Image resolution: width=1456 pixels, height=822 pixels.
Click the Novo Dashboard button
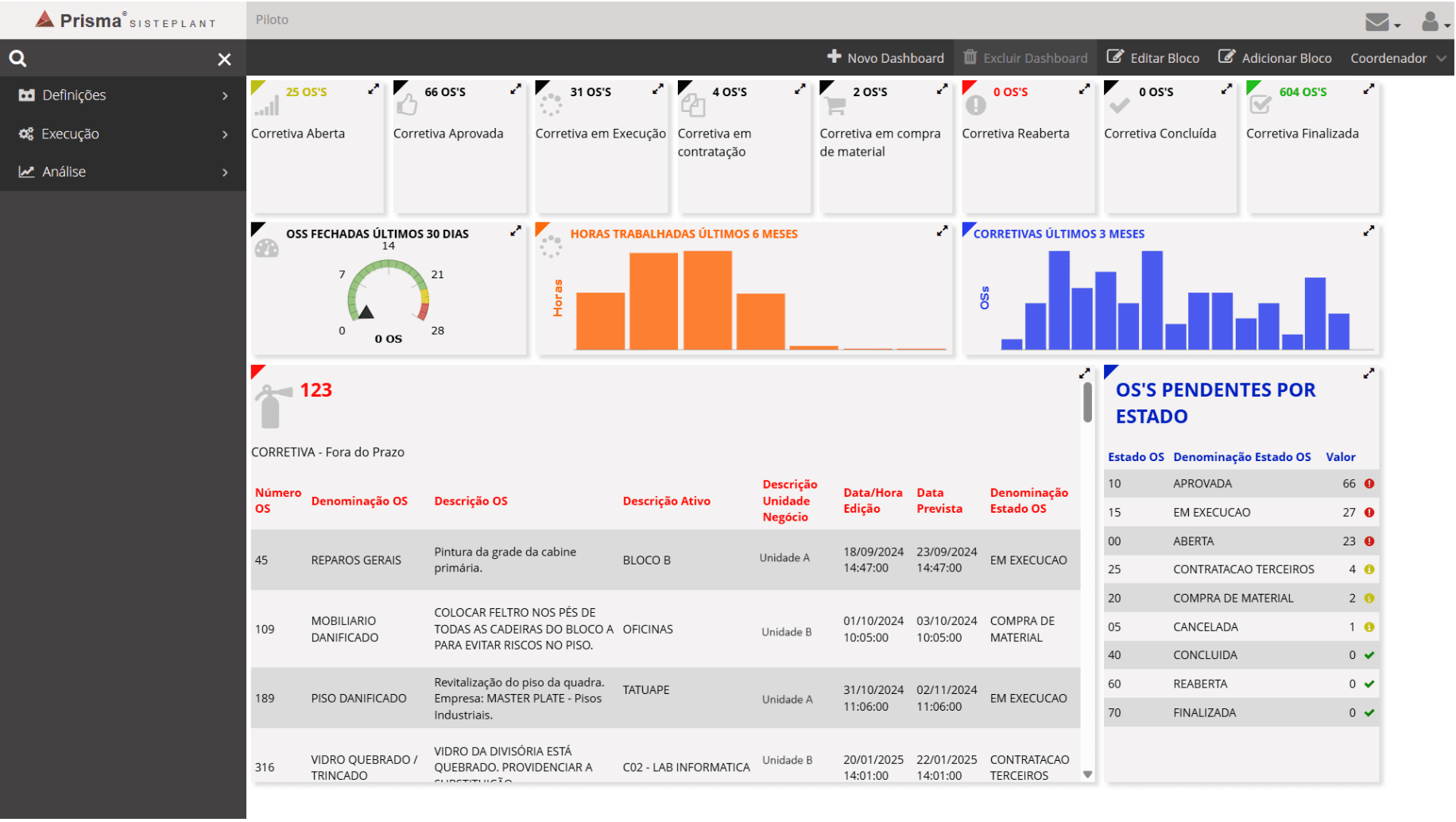[x=885, y=57]
